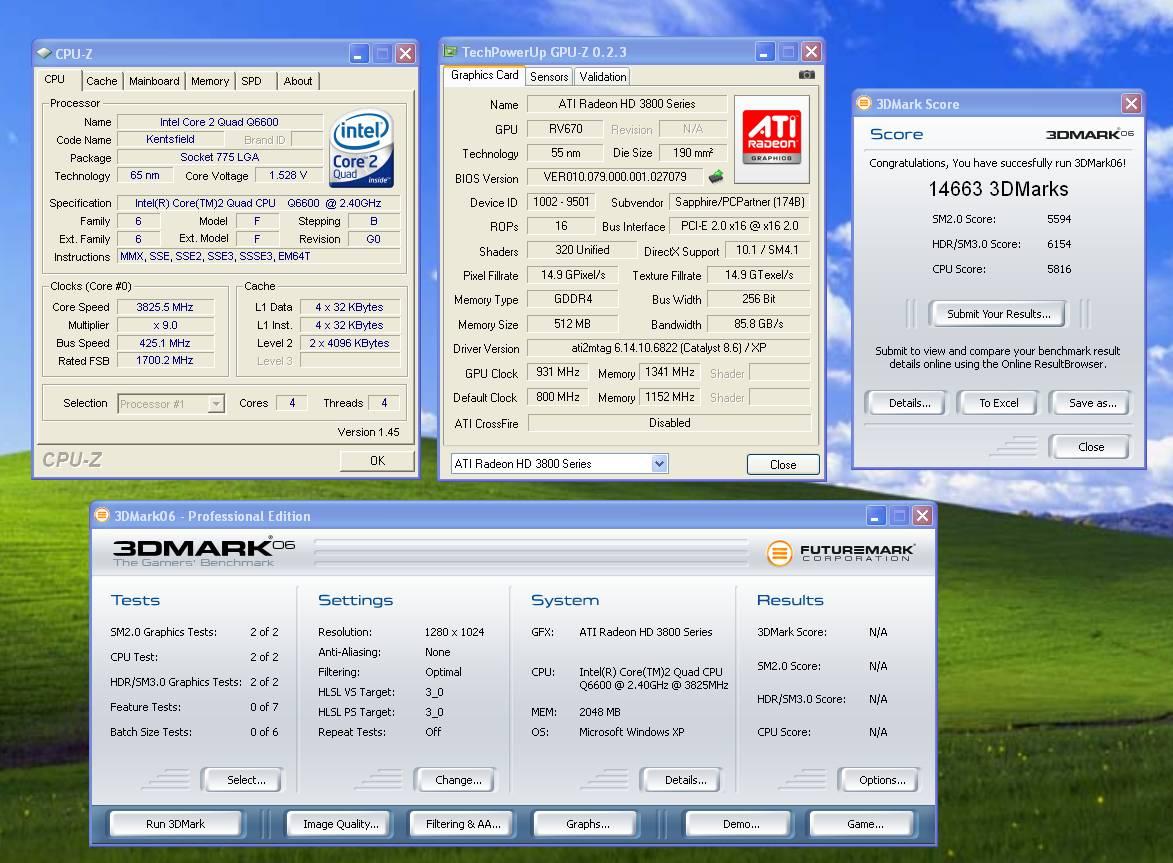
Task: Click the Run 3DMark button
Action: click(x=175, y=824)
